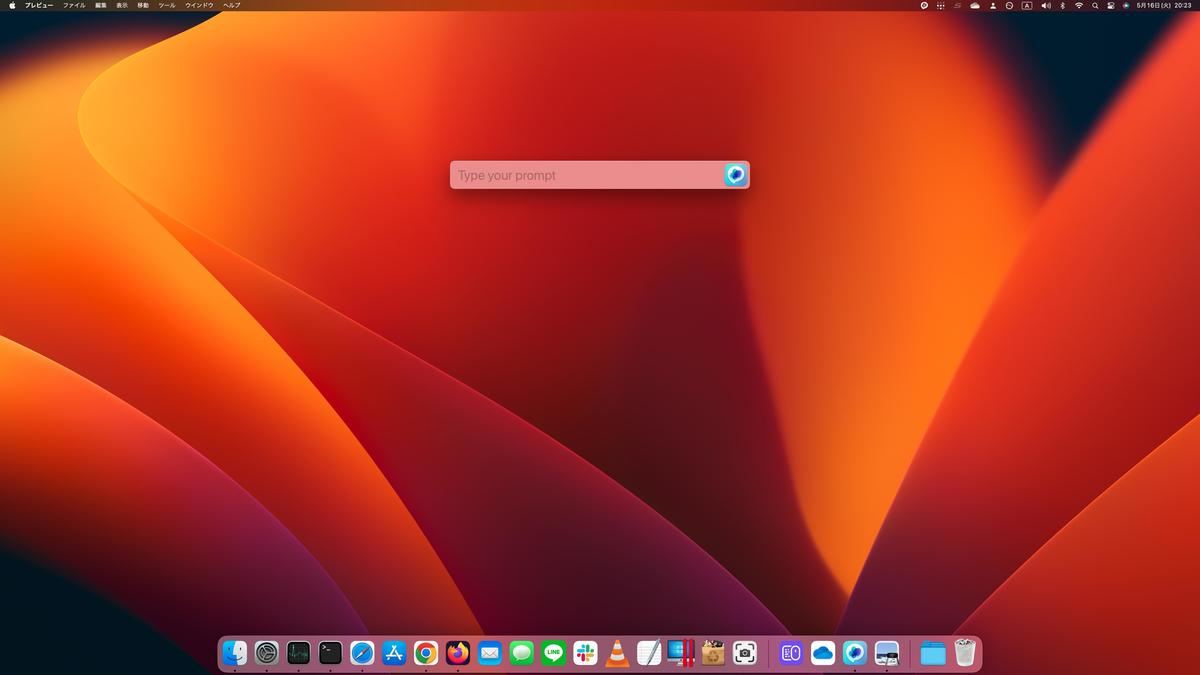Click the Copilot icon in the prompt bar

735,175
